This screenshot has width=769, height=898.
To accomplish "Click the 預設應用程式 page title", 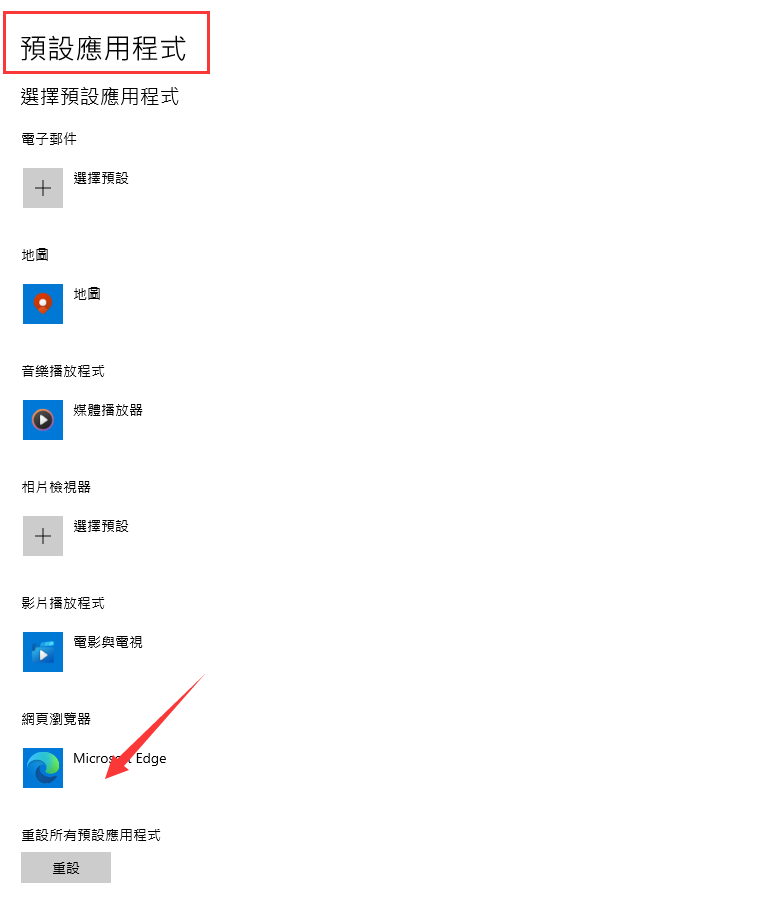I will [x=104, y=48].
